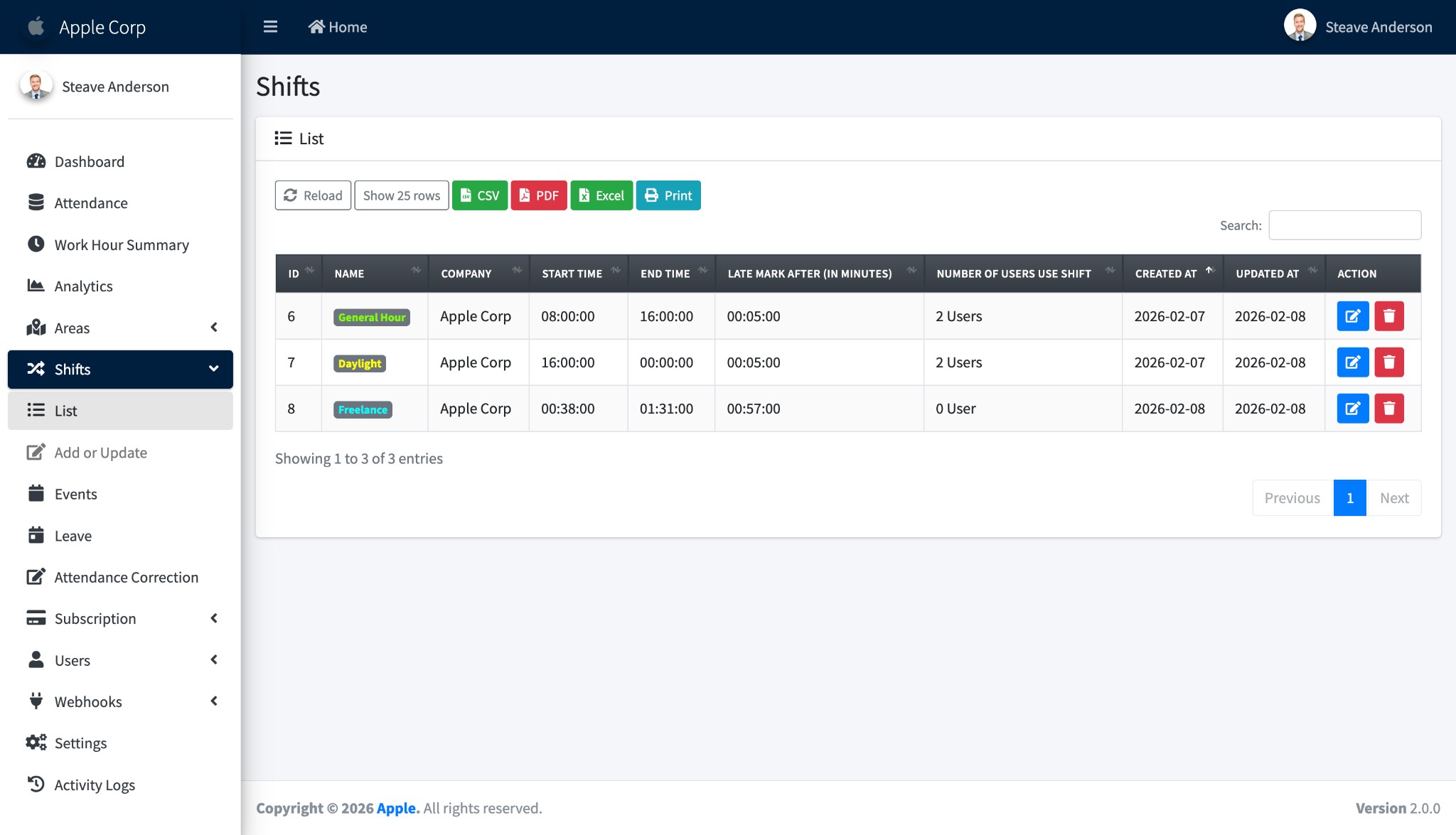This screenshot has width=1456, height=835.
Task: Expand the Webhooks submenu
Action: 120,701
